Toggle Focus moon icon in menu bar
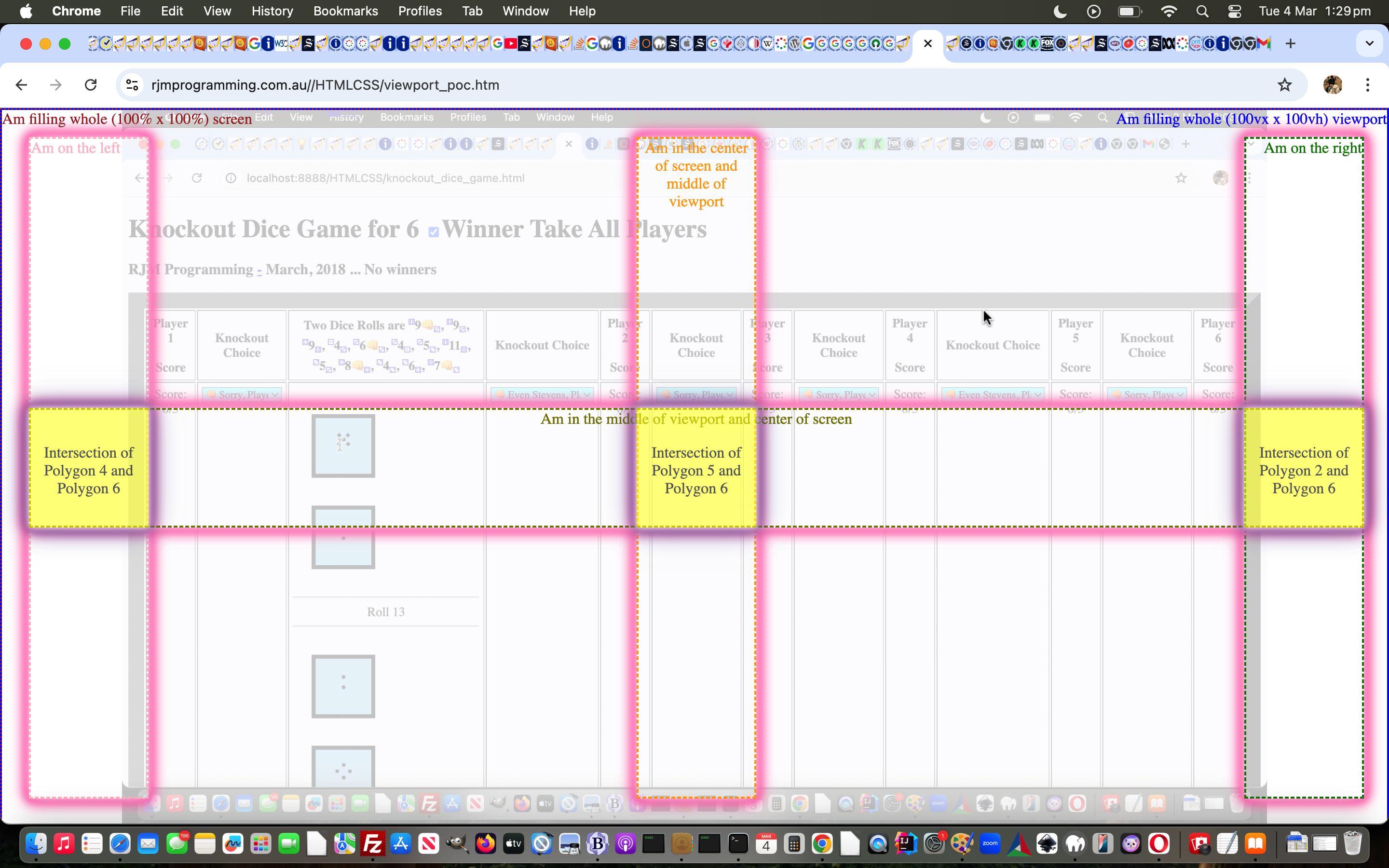The width and height of the screenshot is (1389, 868). click(x=1060, y=11)
